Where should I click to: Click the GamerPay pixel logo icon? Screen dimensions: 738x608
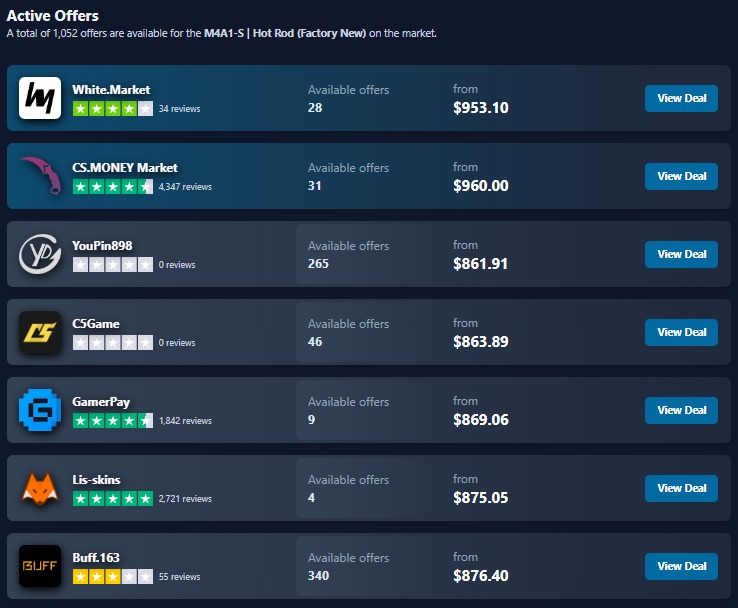click(x=40, y=410)
